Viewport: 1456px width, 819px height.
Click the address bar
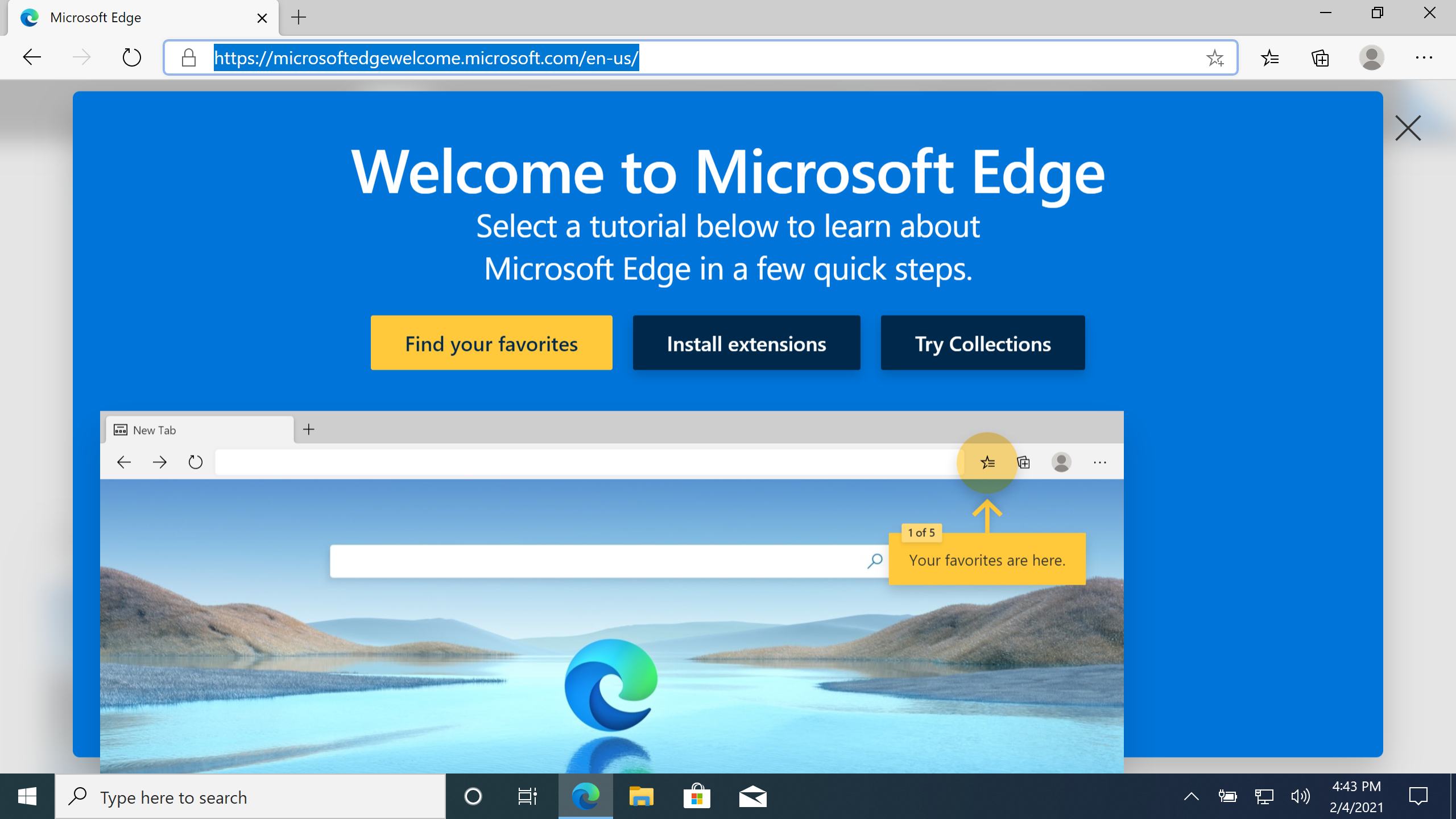pyautogui.click(x=682, y=57)
